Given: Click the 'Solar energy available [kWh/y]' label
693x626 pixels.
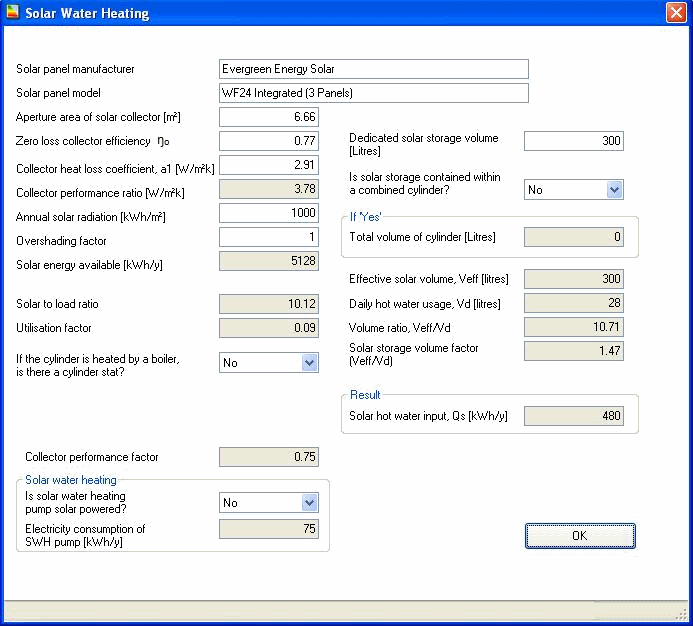Looking at the screenshot, I should pyautogui.click(x=89, y=265).
